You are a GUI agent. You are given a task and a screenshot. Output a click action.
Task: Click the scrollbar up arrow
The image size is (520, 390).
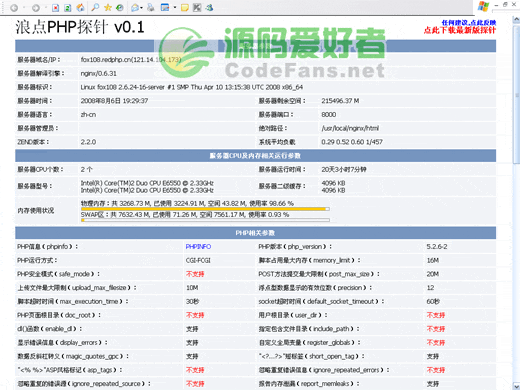[x=516, y=20]
